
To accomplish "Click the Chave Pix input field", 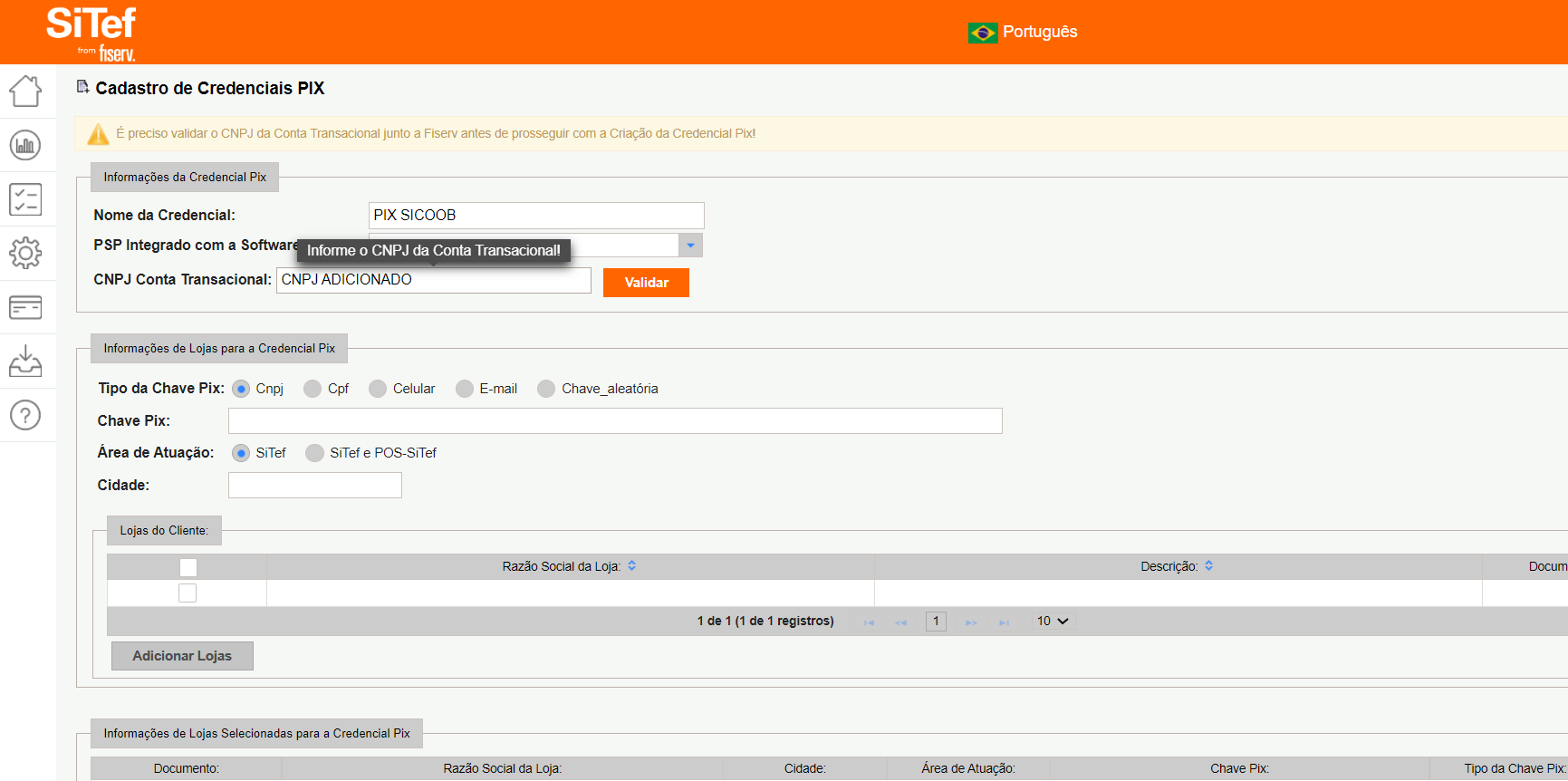I will point(615,421).
